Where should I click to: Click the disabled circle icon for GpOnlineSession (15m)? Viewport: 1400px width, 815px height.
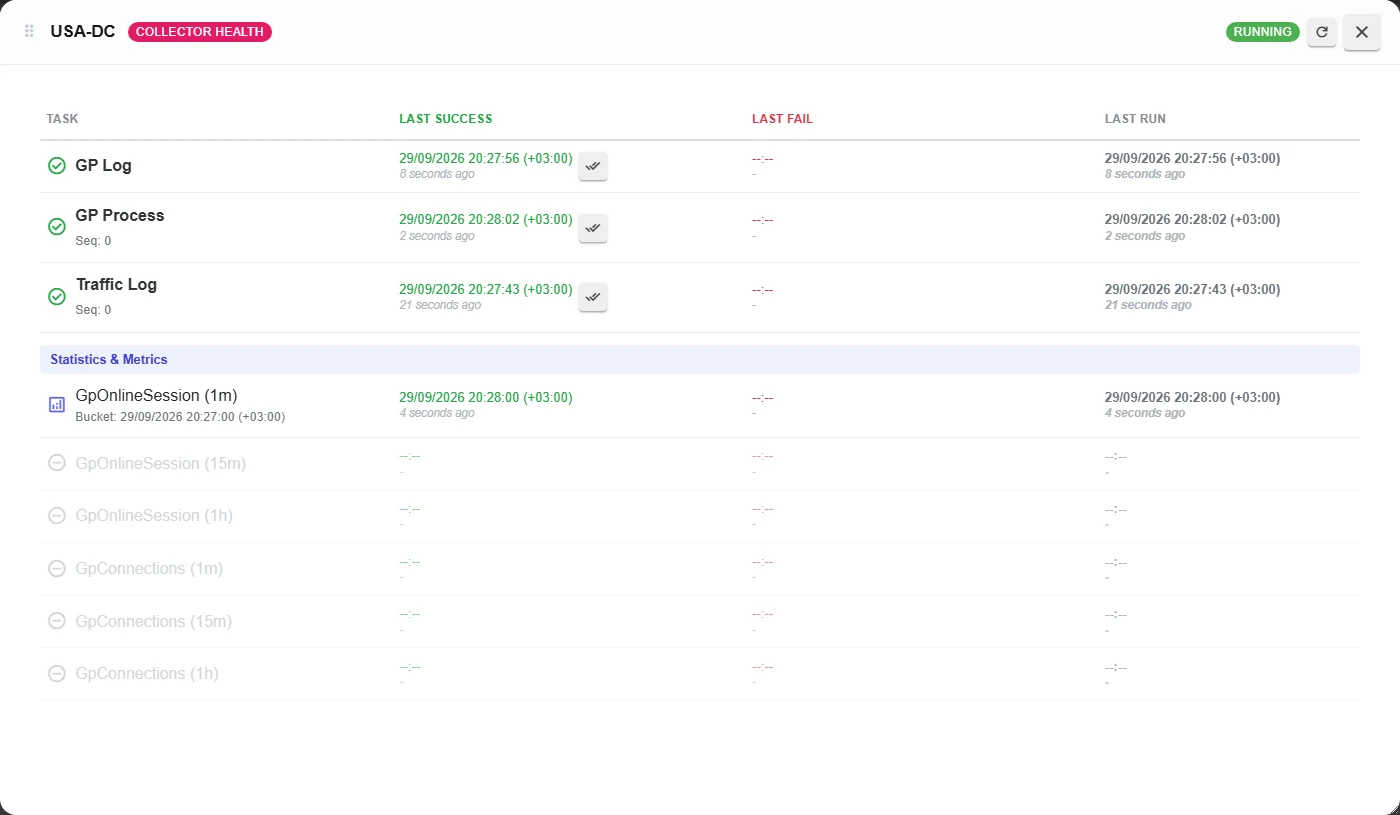(57, 464)
